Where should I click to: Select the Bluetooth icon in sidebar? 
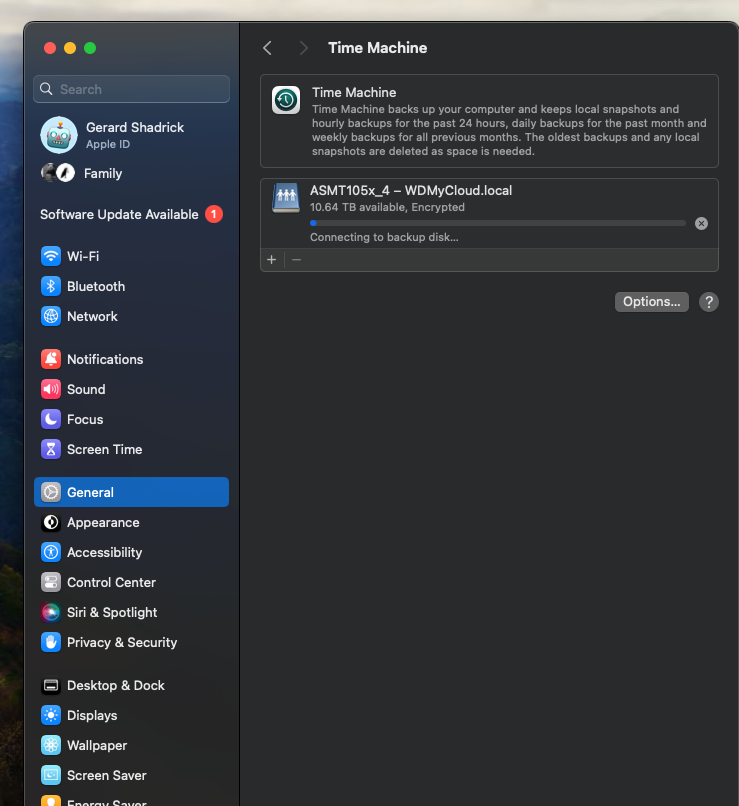coord(51,286)
